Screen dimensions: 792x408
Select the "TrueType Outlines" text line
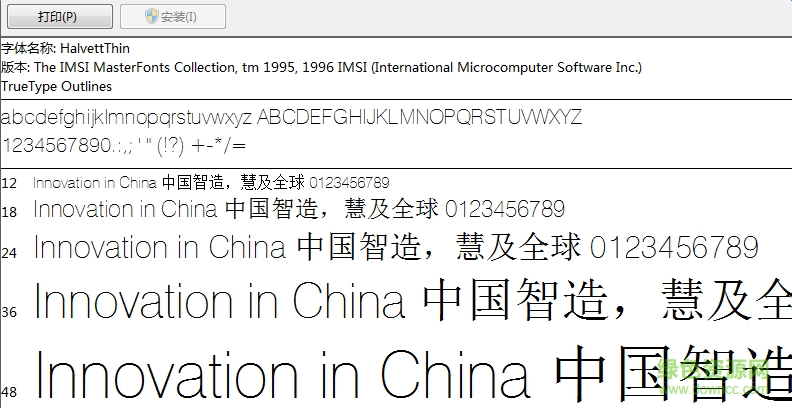click(x=56, y=86)
